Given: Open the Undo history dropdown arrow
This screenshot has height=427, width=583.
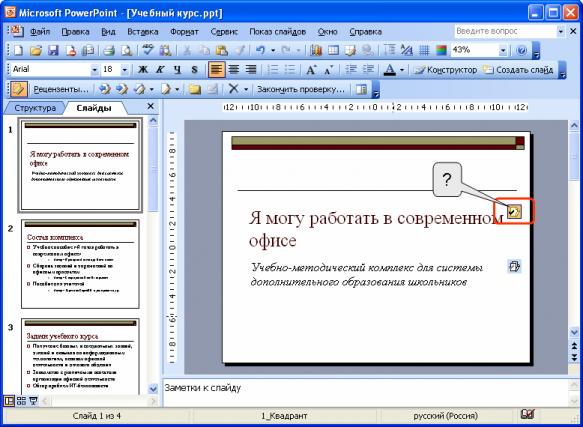Looking at the screenshot, I should (x=273, y=50).
